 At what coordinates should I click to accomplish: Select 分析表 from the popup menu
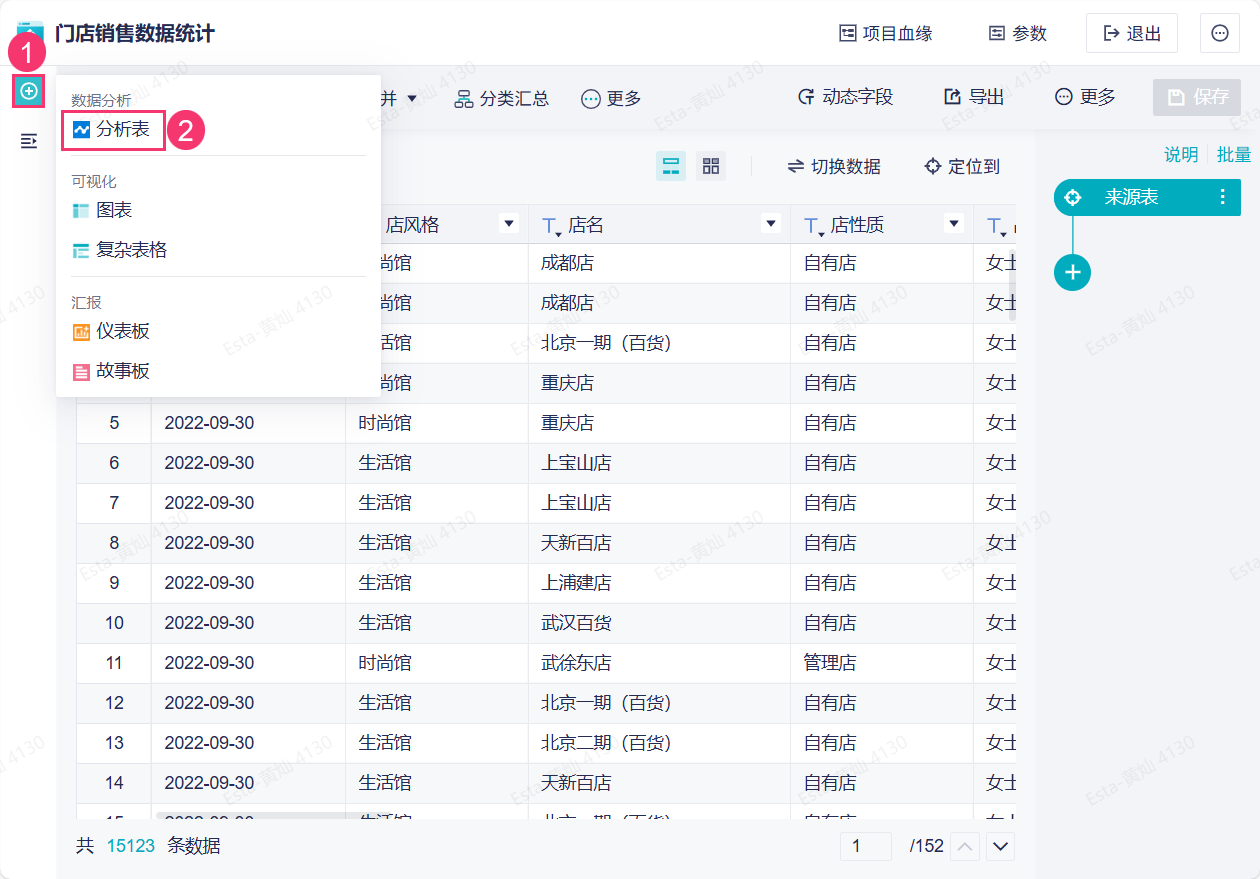(112, 130)
